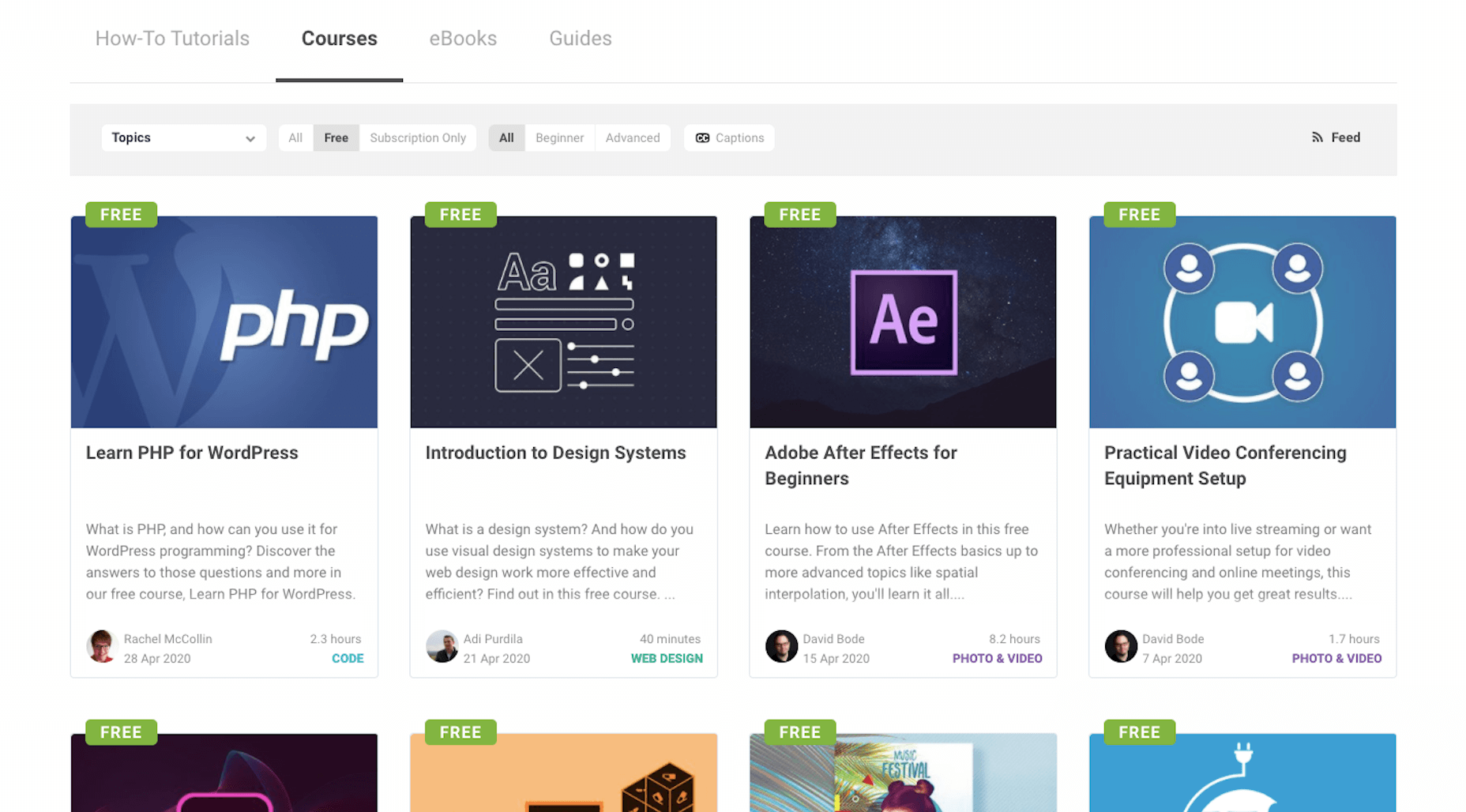Open the WEB DESIGN category link
The height and width of the screenshot is (812, 1466).
tap(667, 658)
